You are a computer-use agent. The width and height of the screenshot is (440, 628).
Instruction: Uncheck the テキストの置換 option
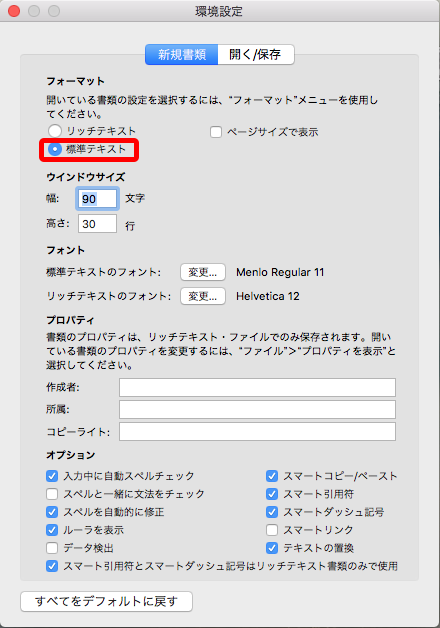[x=272, y=547]
